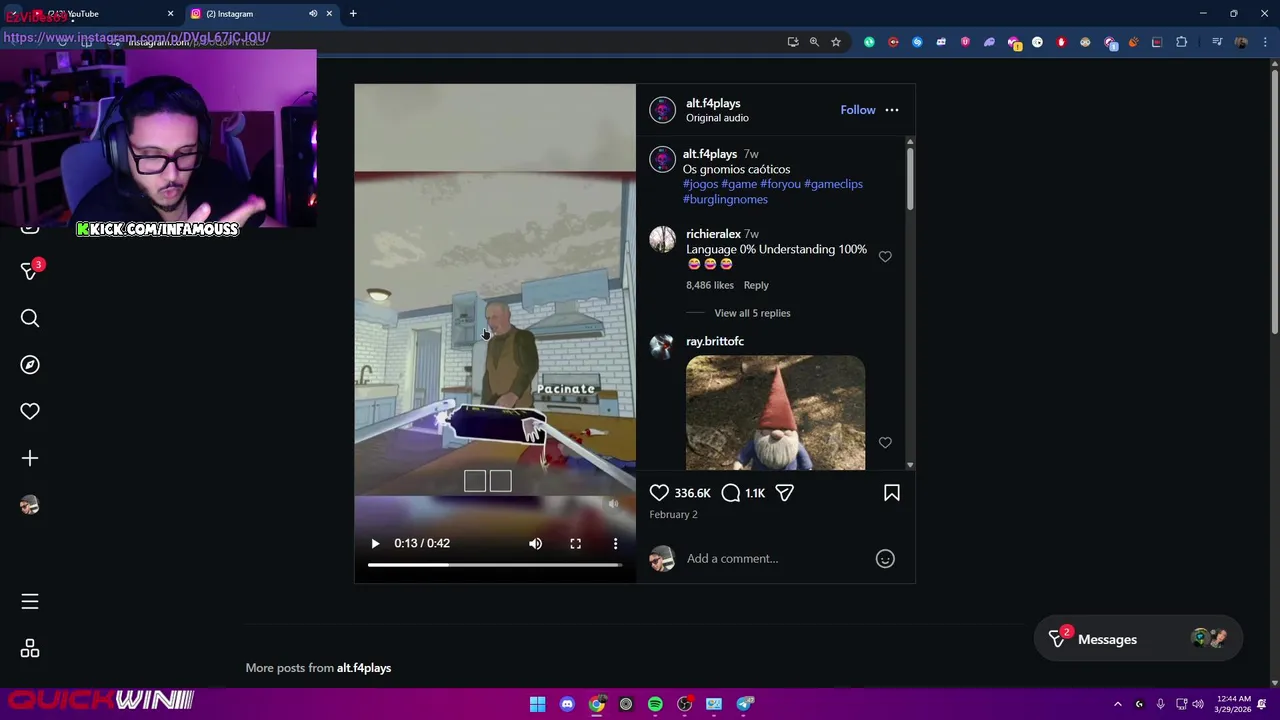
Task: Open Chrome profile avatar
Action: 1241,42
